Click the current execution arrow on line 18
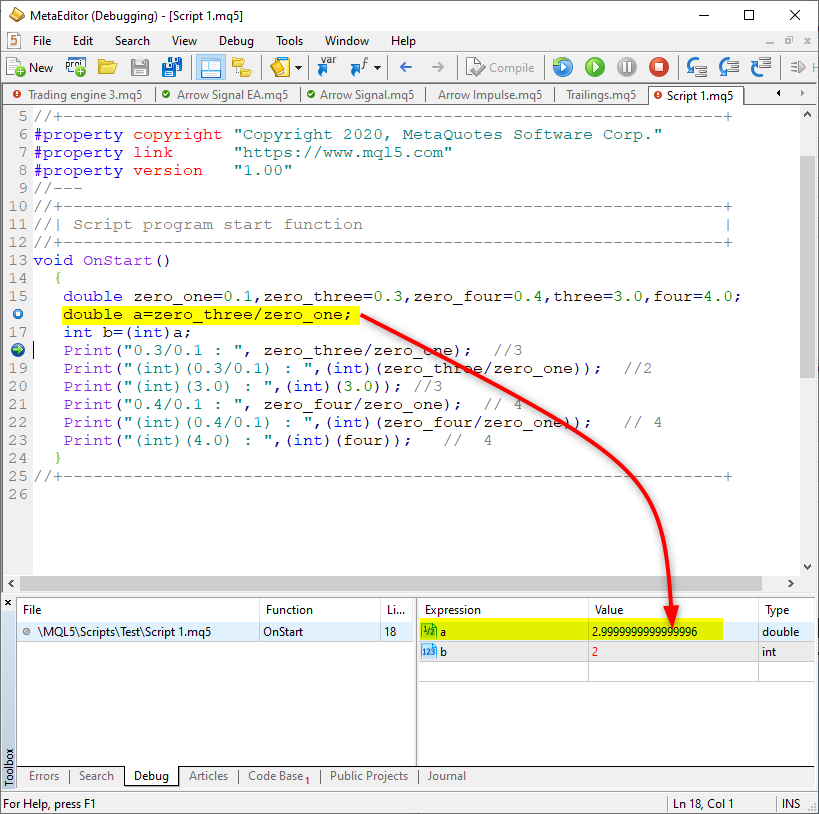This screenshot has height=814, width=819. pos(18,350)
